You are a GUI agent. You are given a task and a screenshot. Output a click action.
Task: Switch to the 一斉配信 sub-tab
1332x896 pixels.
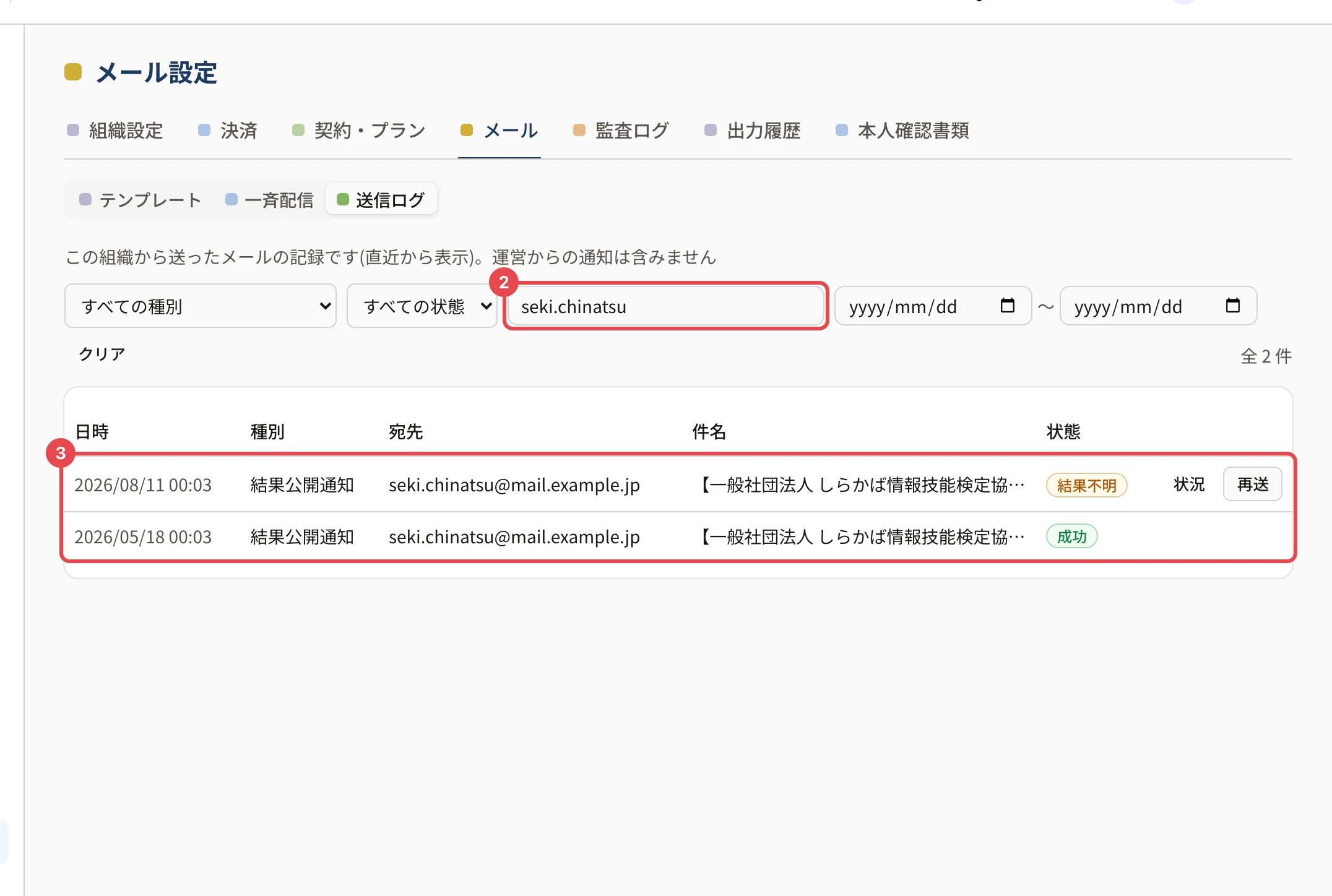[270, 200]
